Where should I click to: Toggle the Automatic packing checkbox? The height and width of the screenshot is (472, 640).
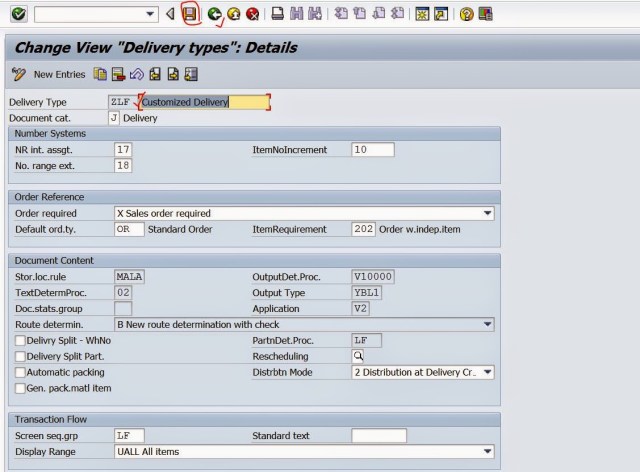[20, 372]
